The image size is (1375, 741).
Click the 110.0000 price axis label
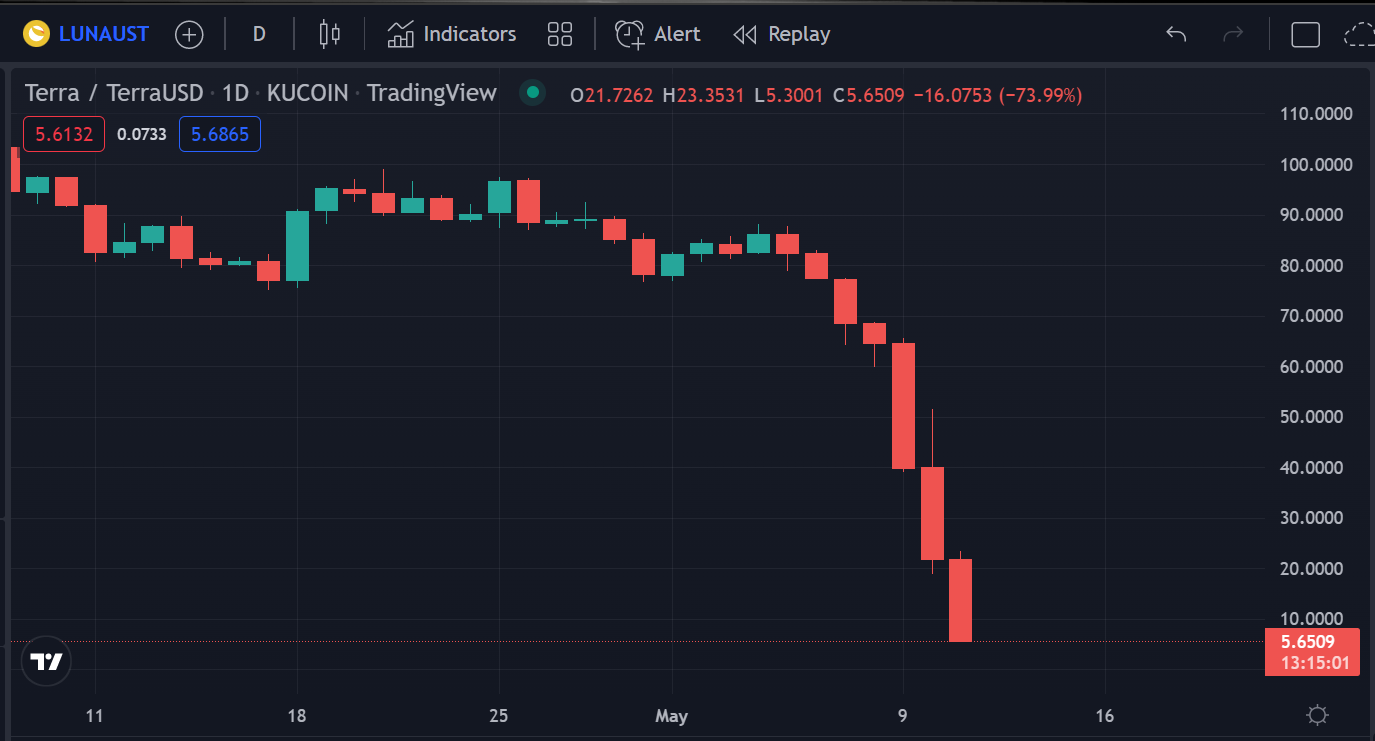(x=1317, y=114)
